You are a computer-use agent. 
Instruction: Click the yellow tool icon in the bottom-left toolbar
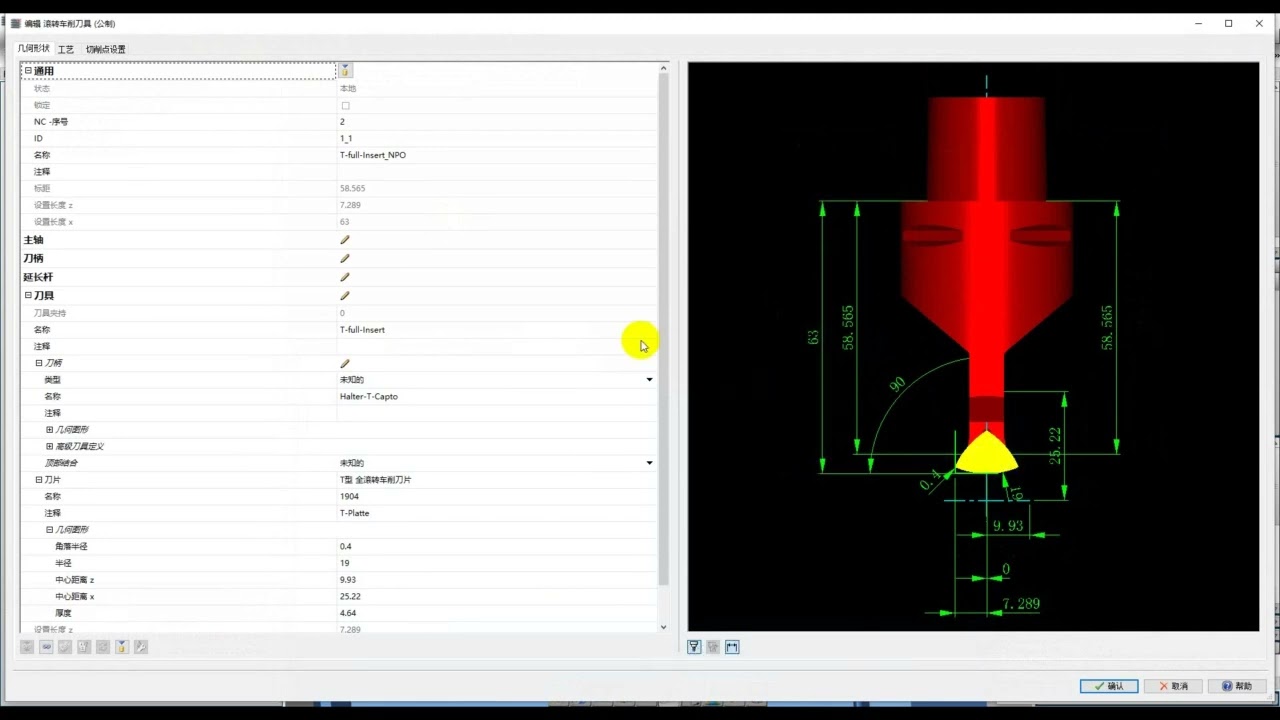(122, 647)
